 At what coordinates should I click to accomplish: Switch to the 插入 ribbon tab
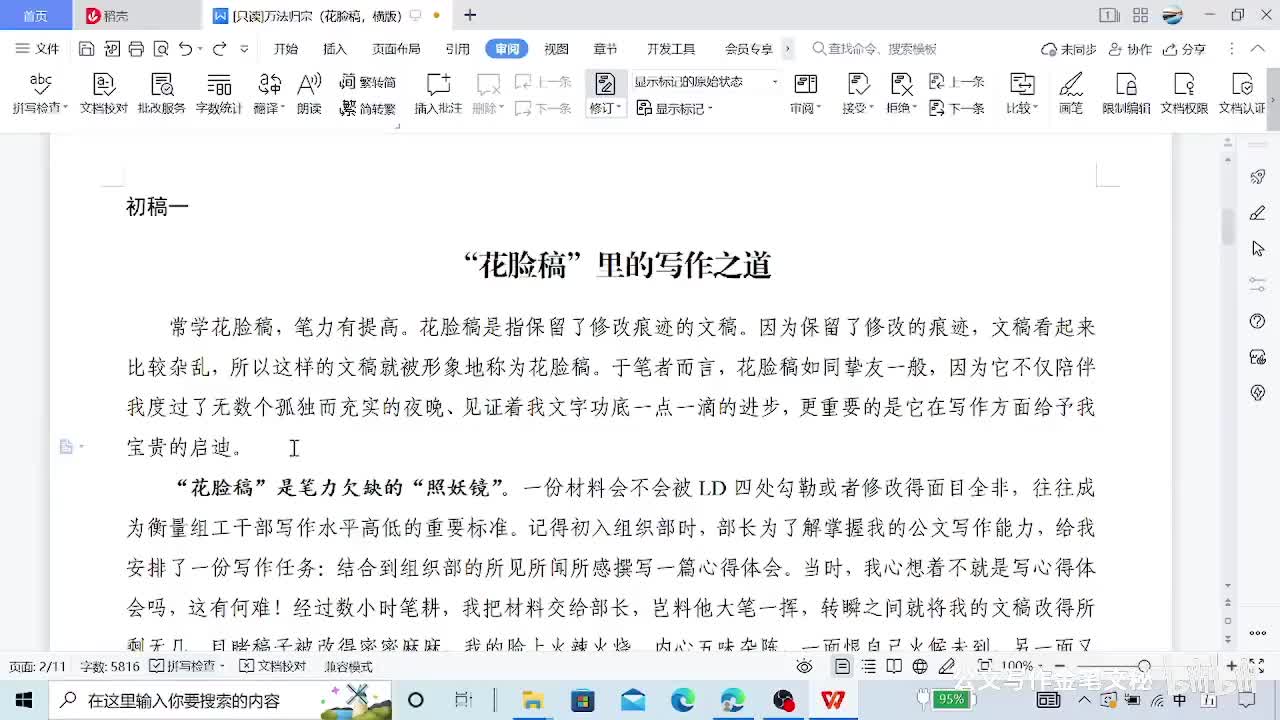tap(335, 49)
